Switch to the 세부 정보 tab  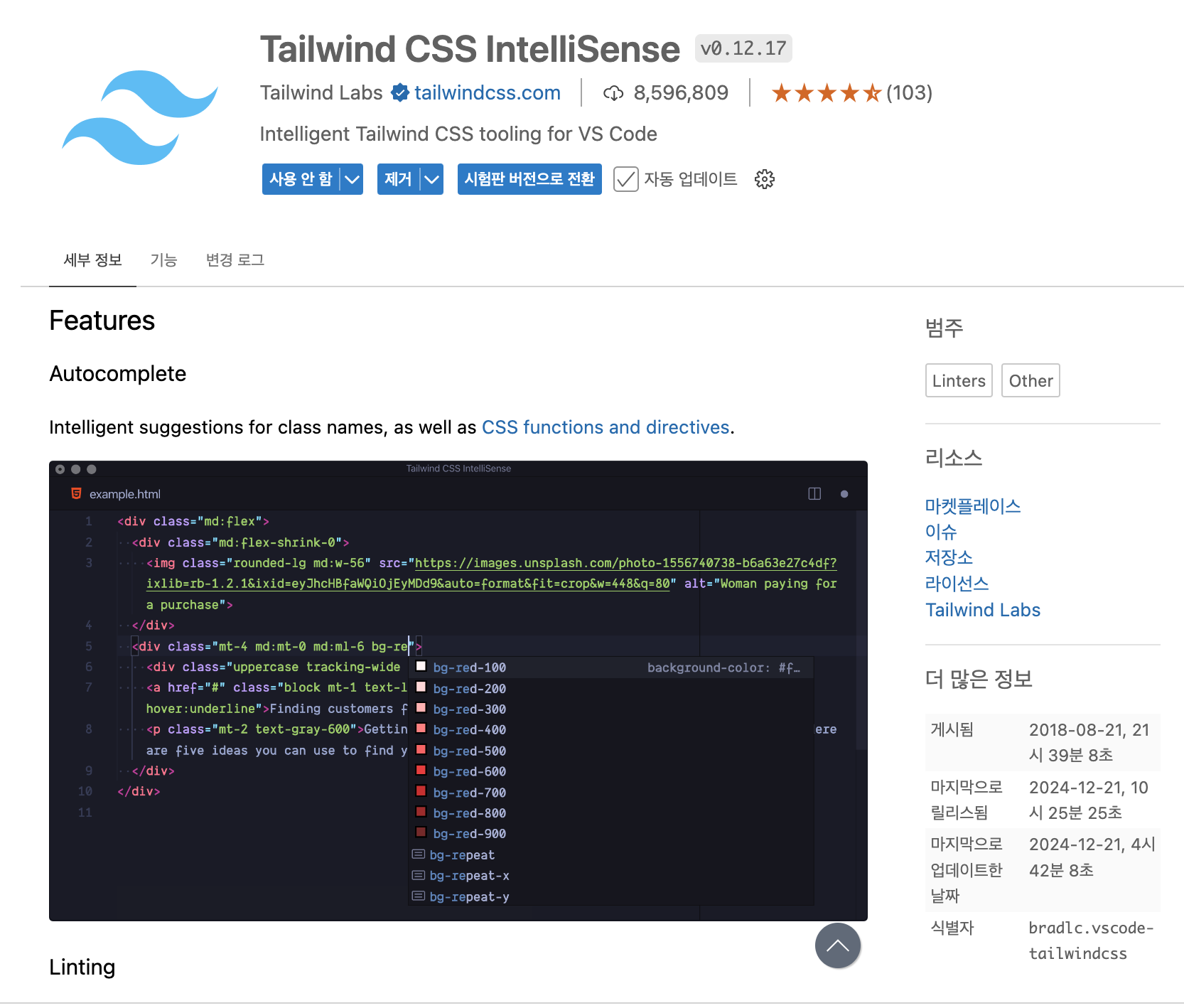click(x=92, y=260)
